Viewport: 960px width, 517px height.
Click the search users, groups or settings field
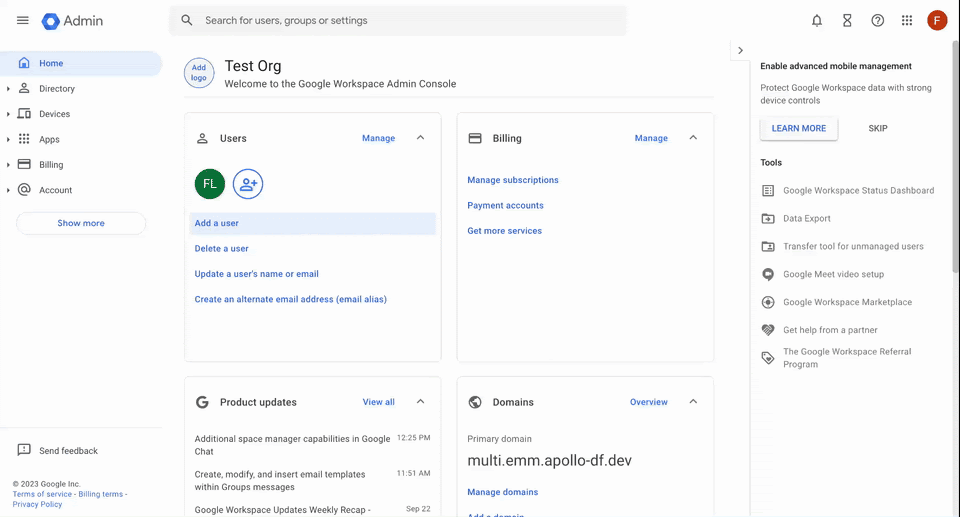398,20
